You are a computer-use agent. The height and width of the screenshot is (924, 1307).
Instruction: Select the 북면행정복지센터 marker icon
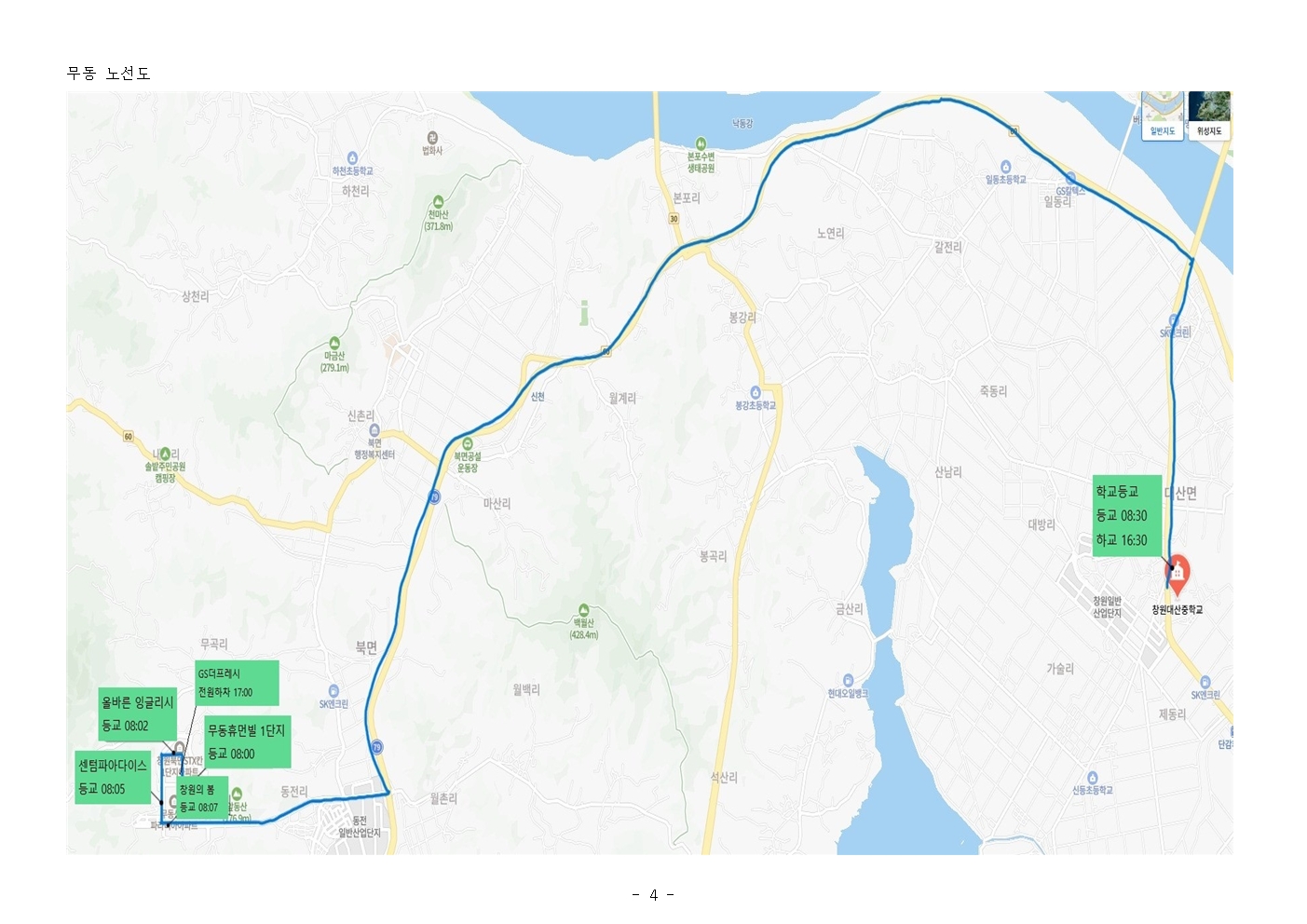pos(374,430)
